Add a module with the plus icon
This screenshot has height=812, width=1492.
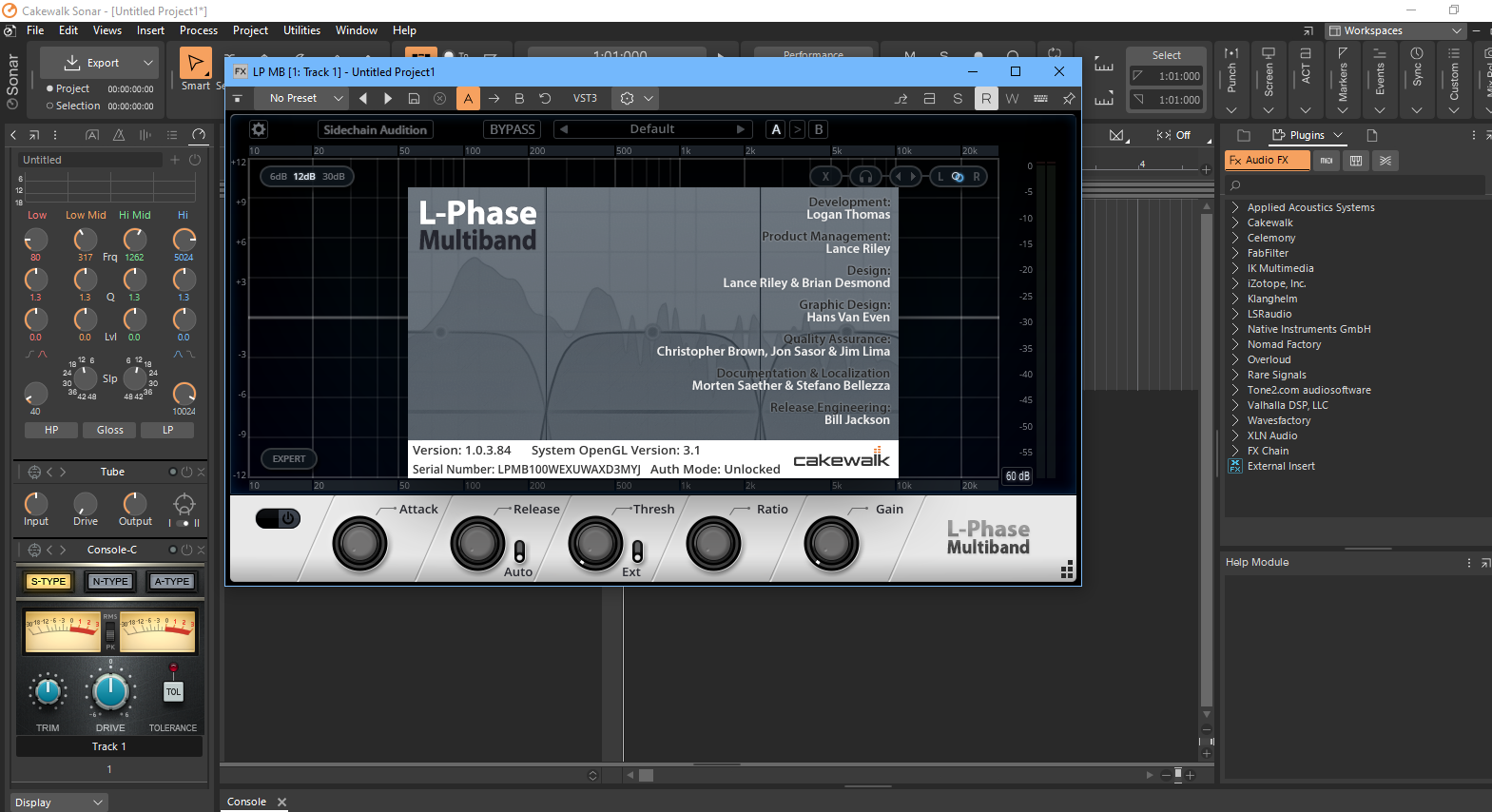point(175,160)
